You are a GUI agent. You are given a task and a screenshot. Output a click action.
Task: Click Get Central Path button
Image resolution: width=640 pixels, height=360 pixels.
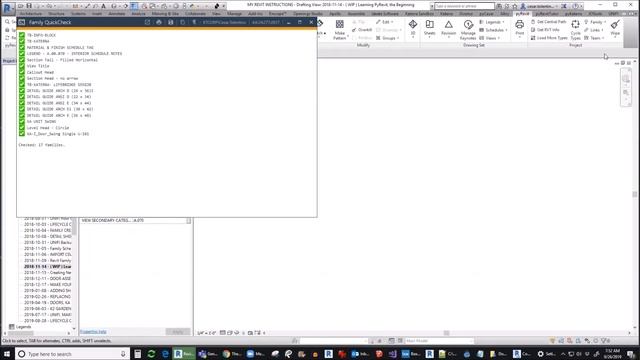548,22
